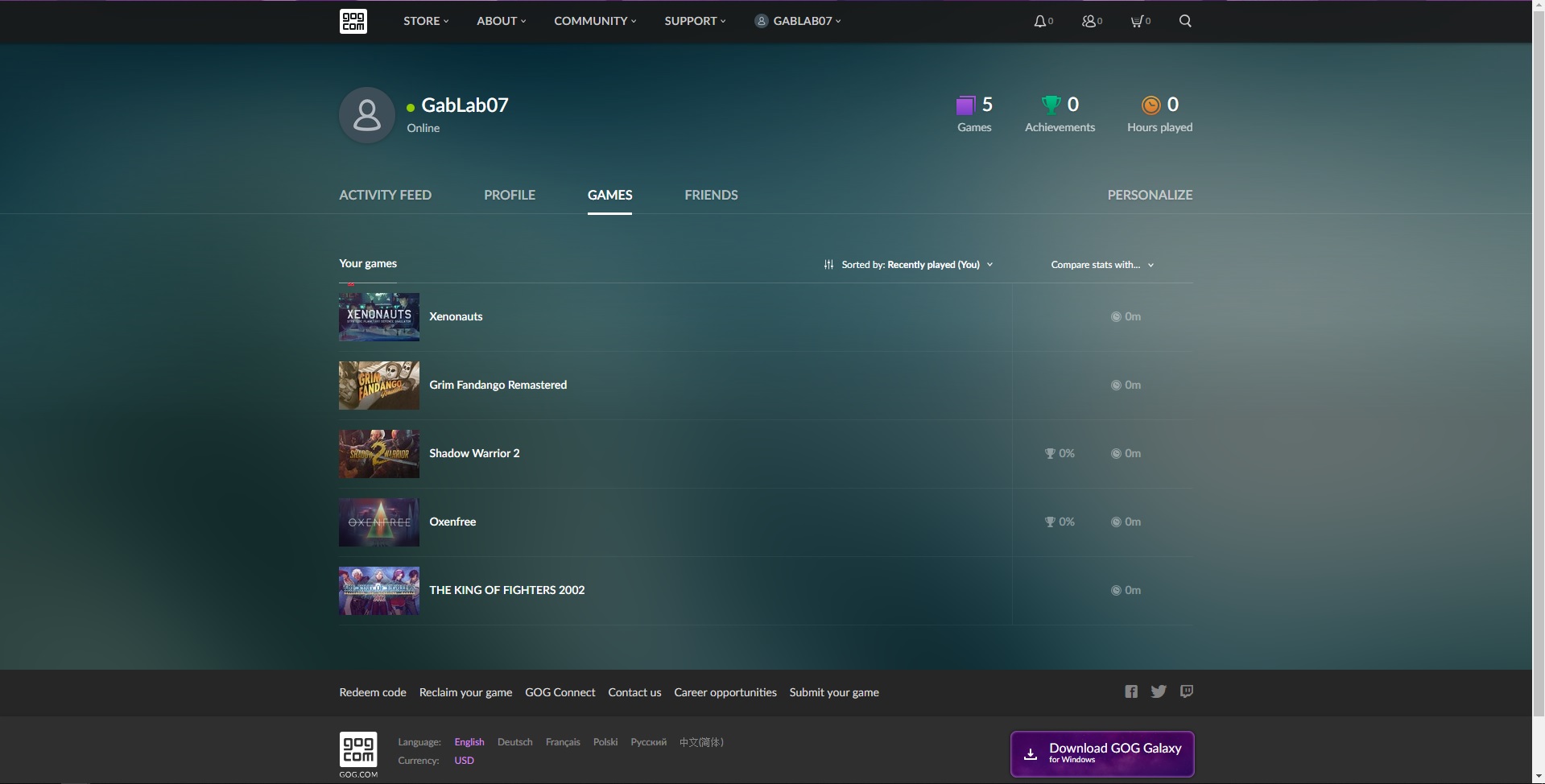Click the Reclaim your game link
The height and width of the screenshot is (784, 1545).
[465, 692]
